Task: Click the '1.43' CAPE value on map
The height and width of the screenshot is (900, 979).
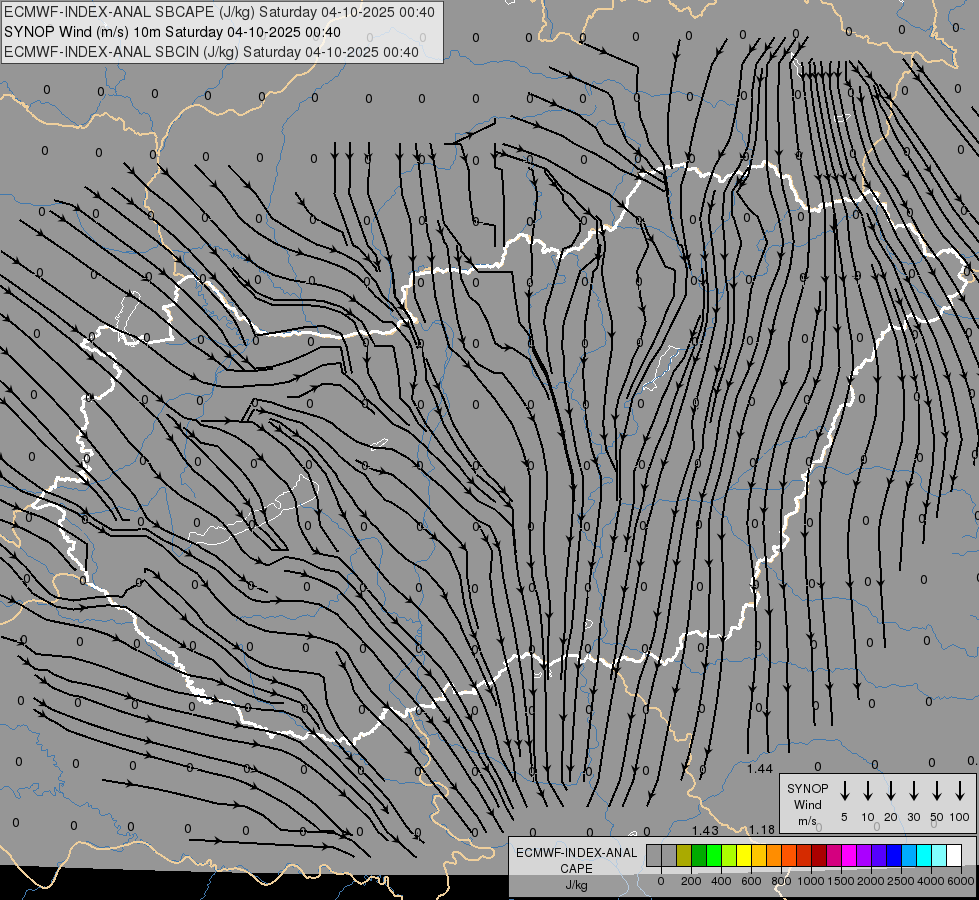Action: [705, 830]
